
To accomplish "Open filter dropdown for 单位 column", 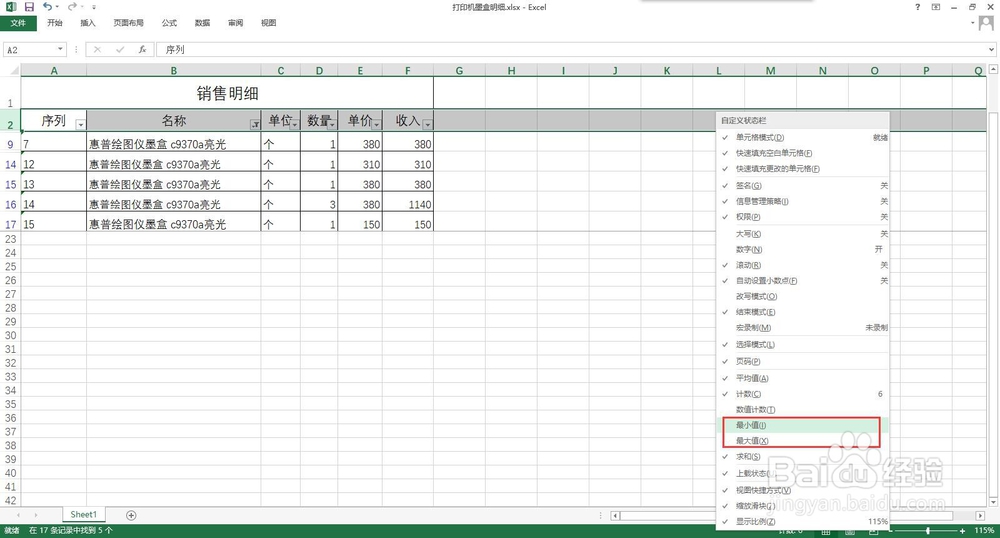I will [x=295, y=124].
